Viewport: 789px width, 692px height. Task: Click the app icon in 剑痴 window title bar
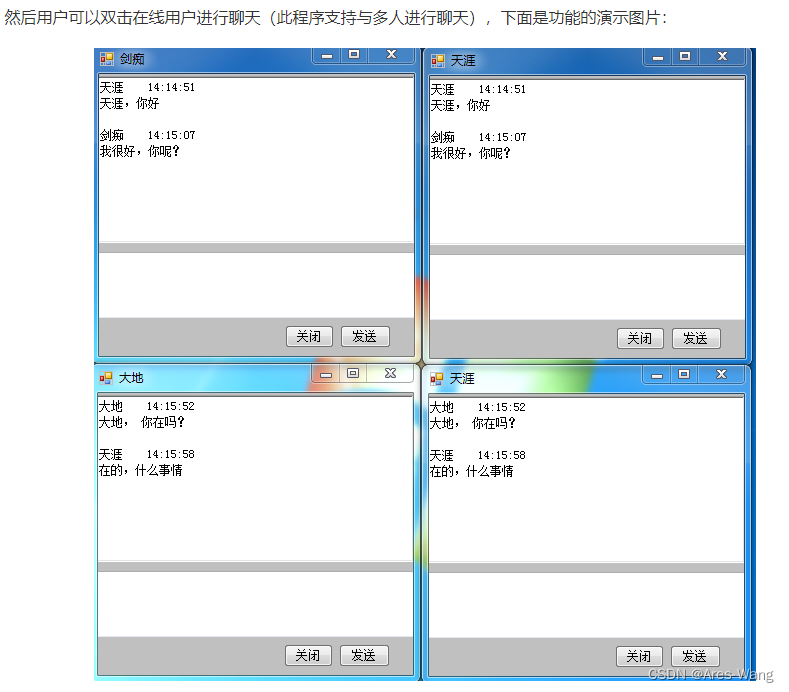click(107, 59)
